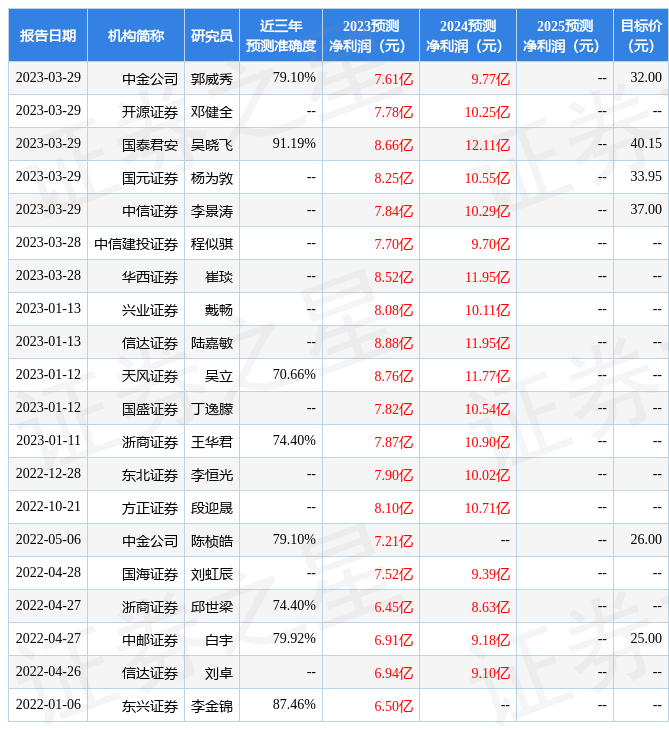Click accuracy value 79.92%
This screenshot has width=669, height=730.
coord(294,639)
